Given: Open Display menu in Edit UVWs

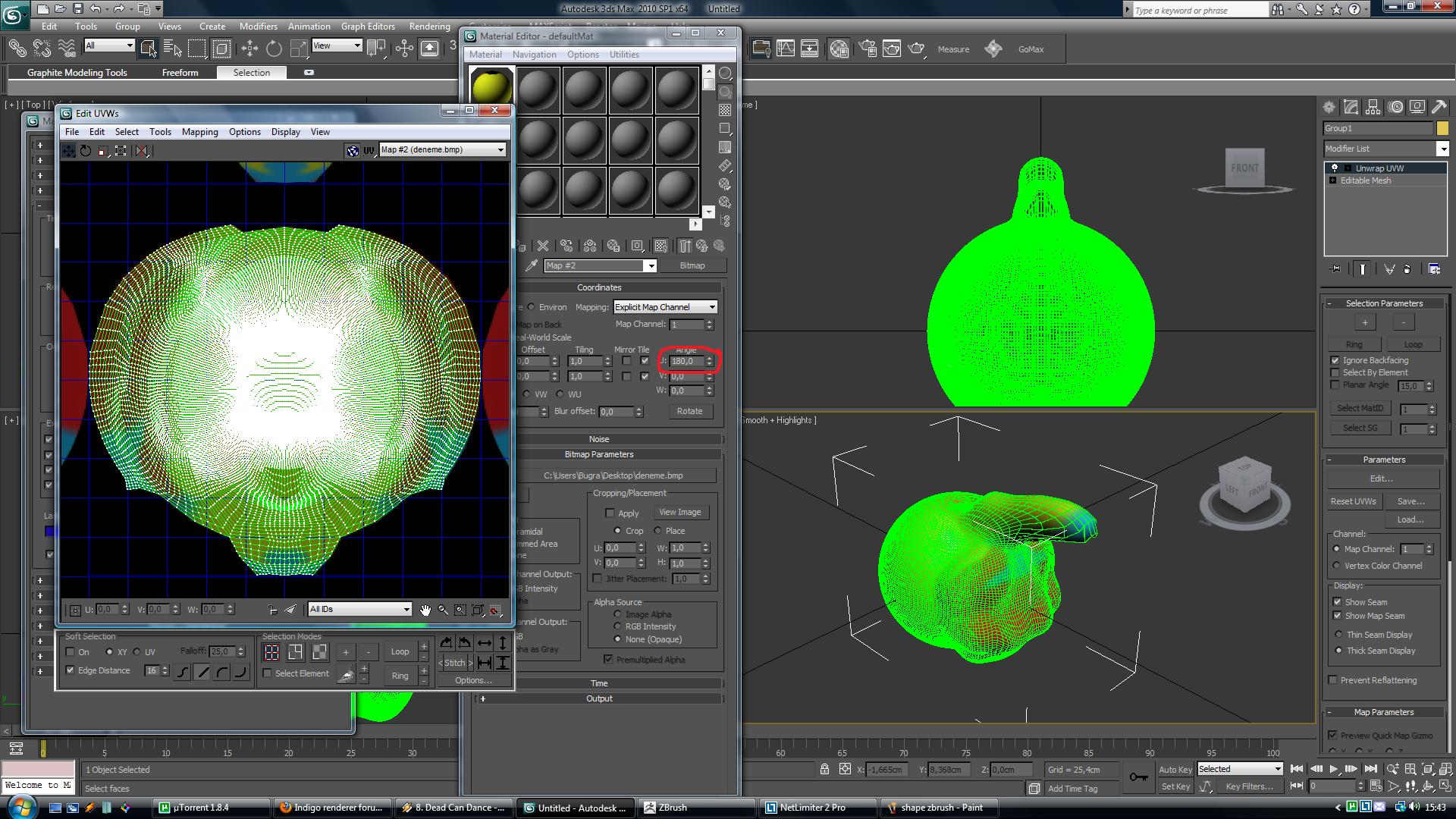Looking at the screenshot, I should click(x=286, y=132).
